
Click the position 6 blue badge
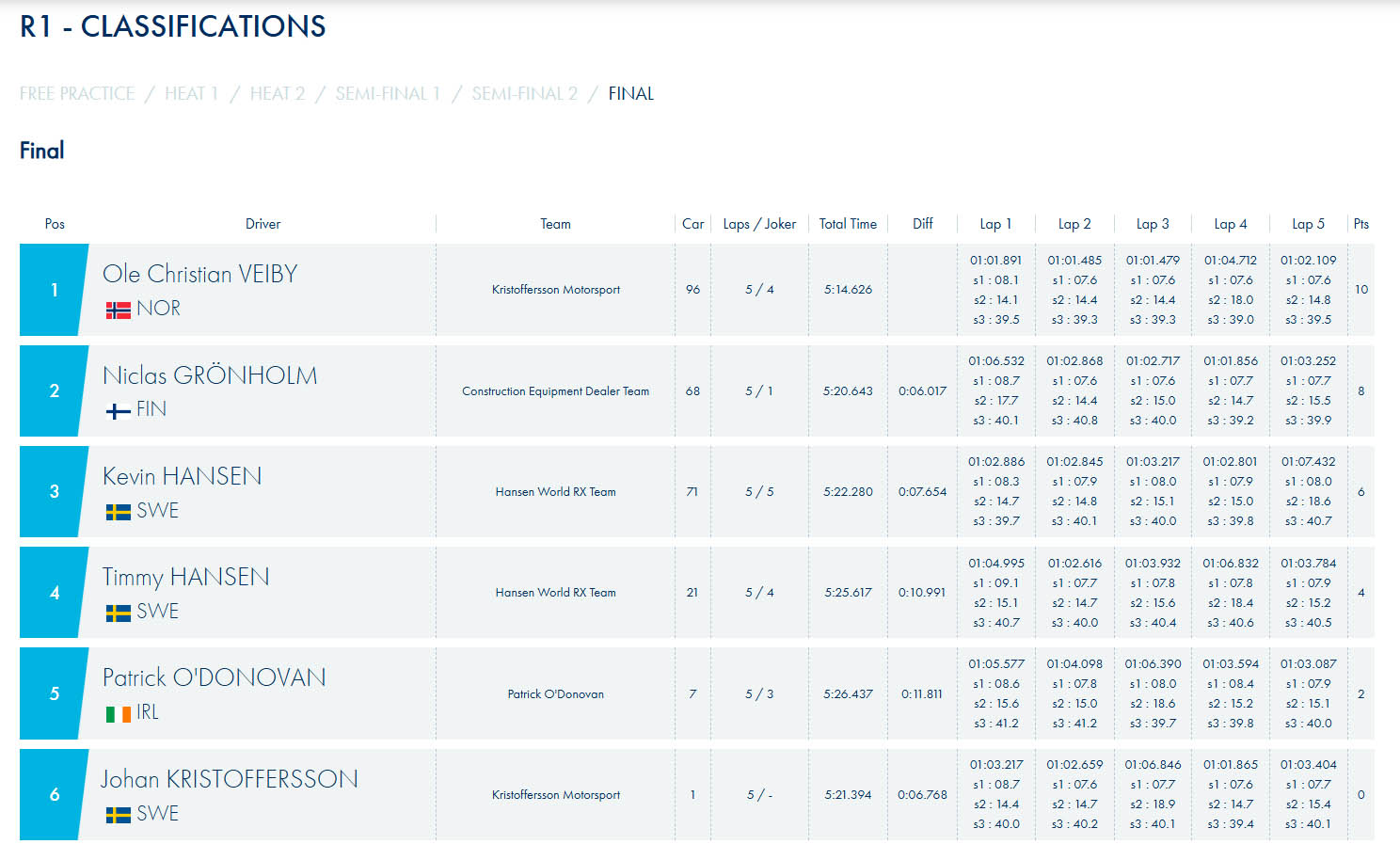coord(54,795)
